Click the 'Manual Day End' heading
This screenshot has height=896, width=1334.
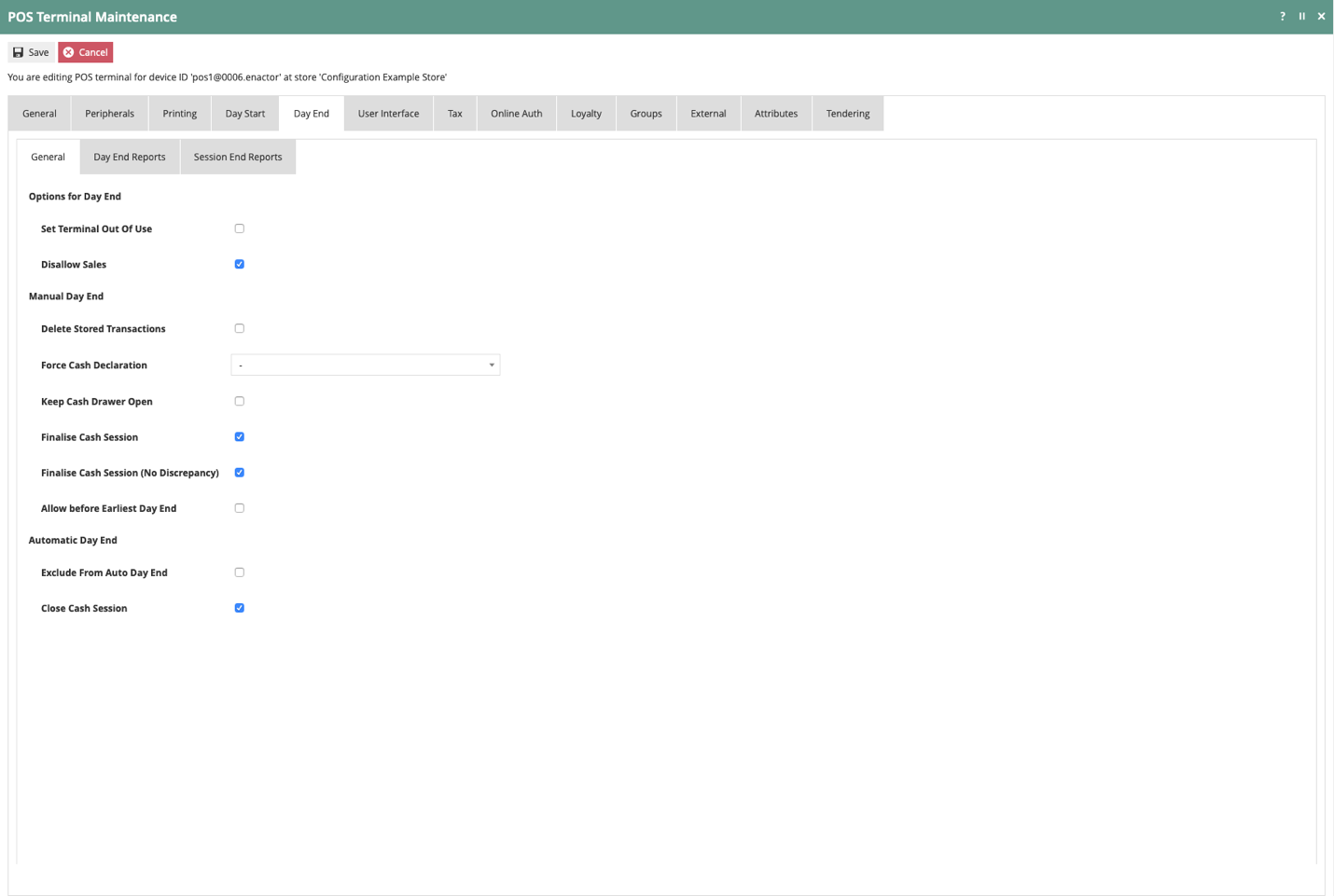(66, 296)
